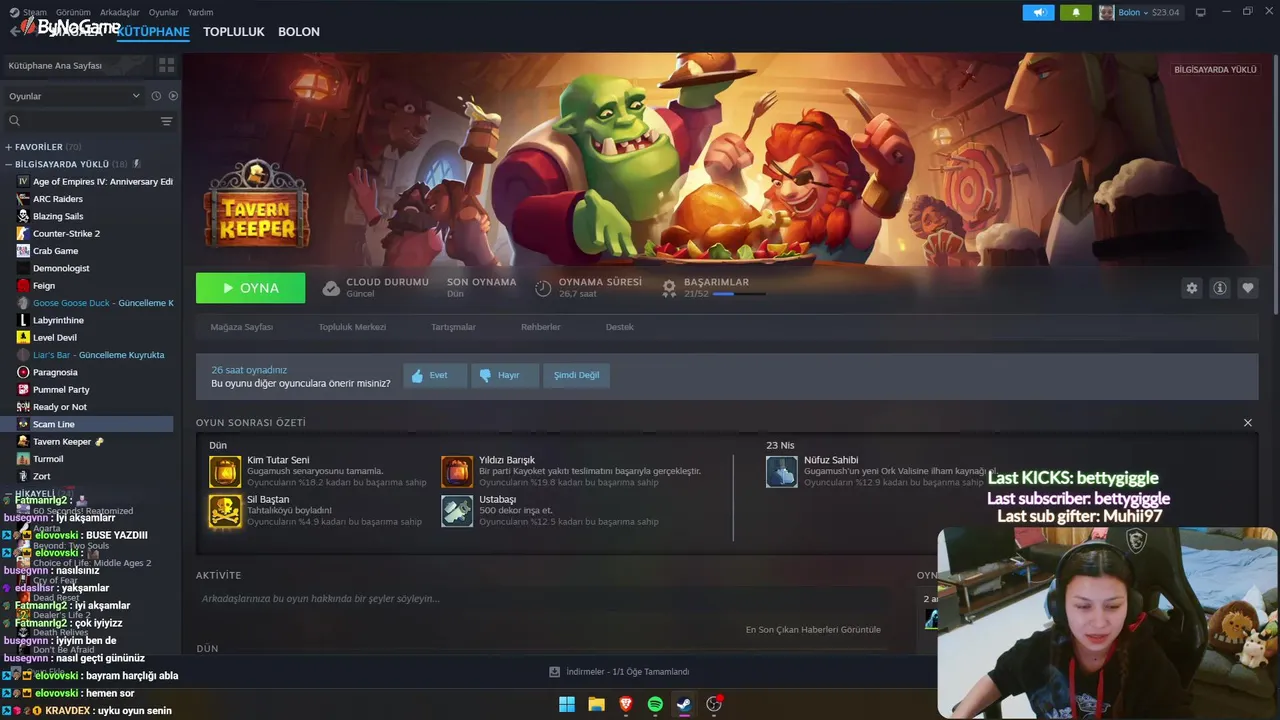Viewport: 1280px width, 720px height.
Task: Switch to the TOPLULUK tab
Action: 234,32
